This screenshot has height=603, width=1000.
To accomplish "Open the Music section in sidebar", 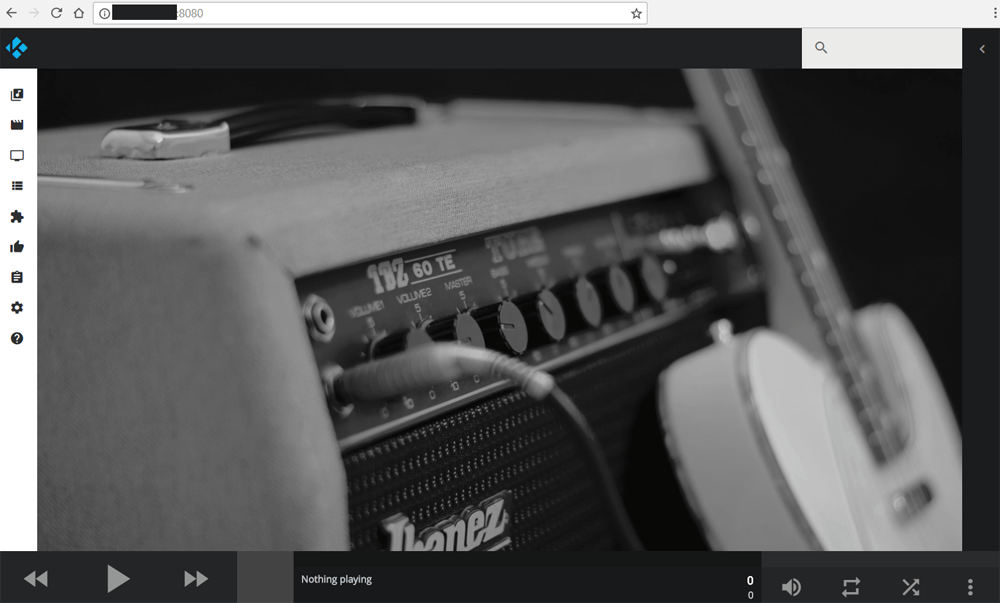I will coord(17,95).
